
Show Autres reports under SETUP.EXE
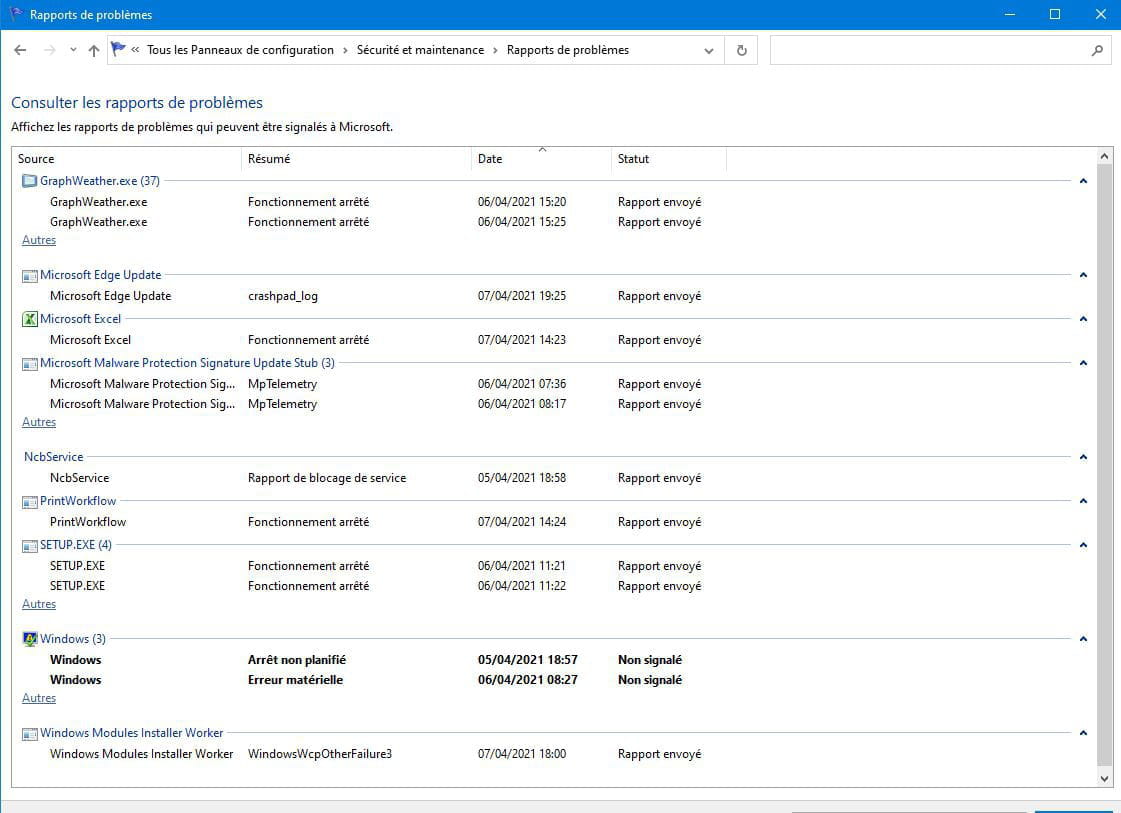click(x=39, y=604)
